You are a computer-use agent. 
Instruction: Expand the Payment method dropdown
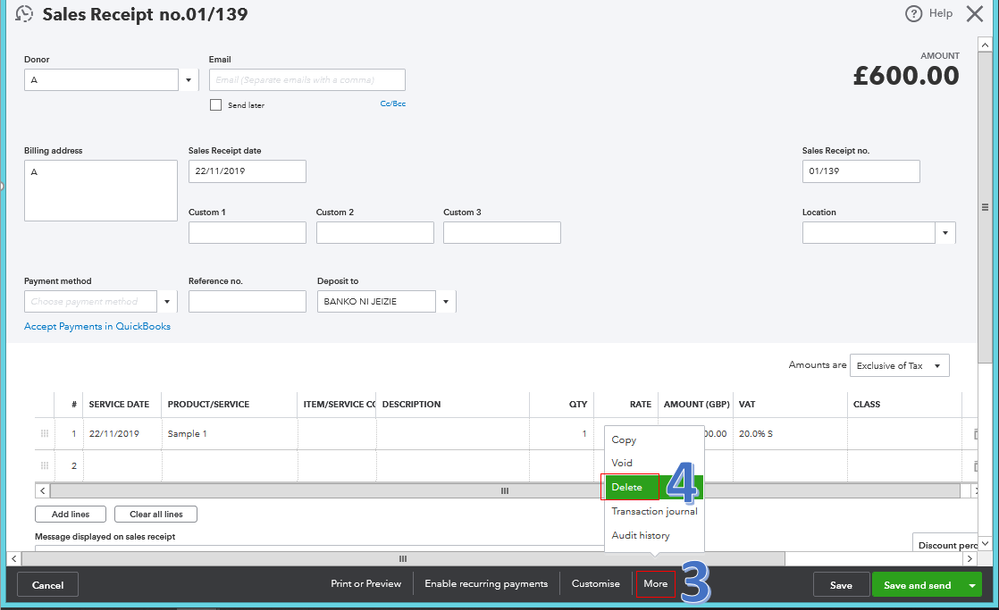click(x=167, y=301)
